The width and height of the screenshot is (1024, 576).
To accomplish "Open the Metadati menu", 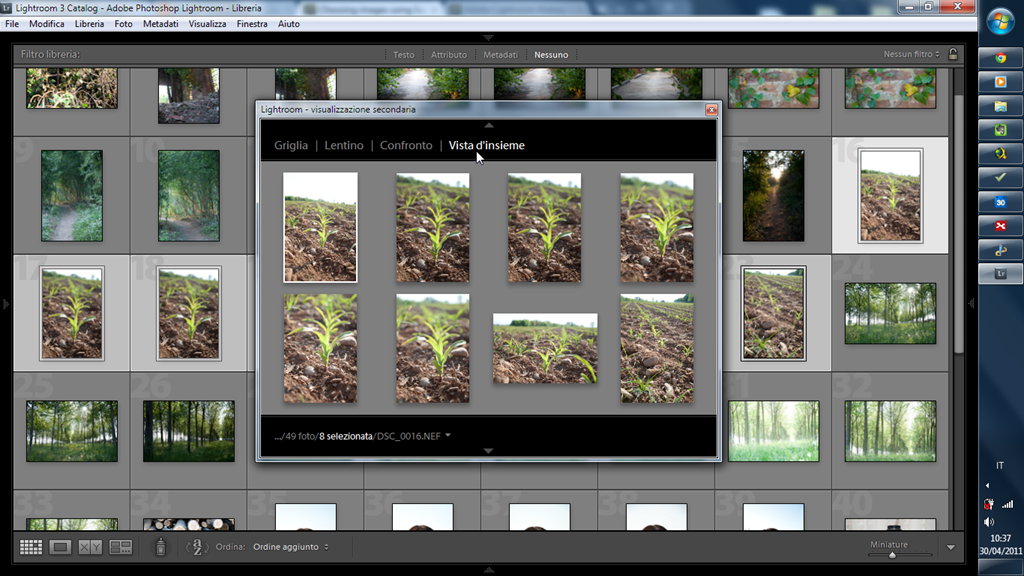I will pos(161,24).
